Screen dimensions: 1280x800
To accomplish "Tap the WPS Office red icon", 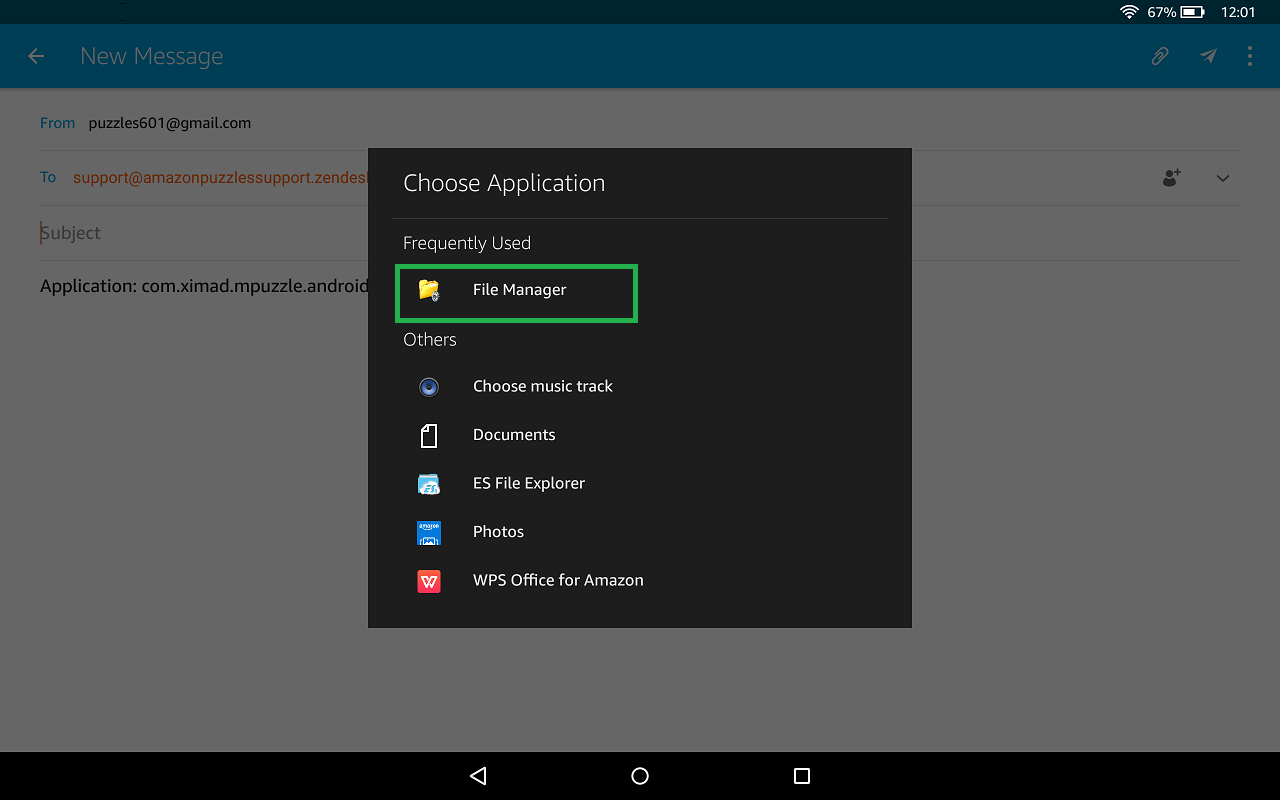I will pyautogui.click(x=429, y=581).
